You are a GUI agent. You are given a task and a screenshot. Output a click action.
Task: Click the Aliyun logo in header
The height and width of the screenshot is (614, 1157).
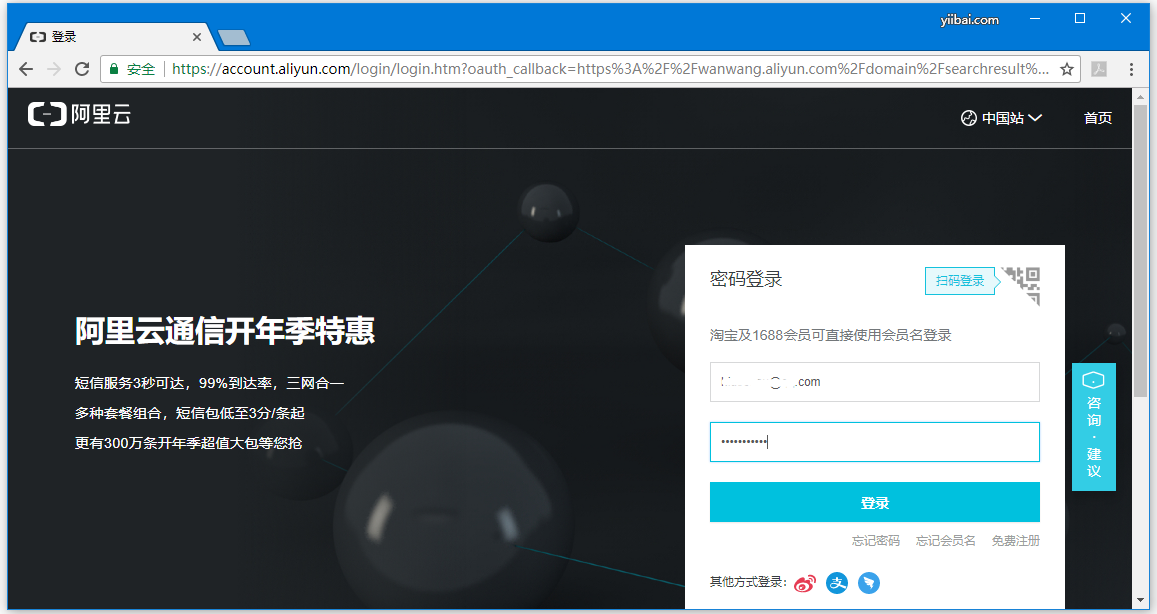click(80, 115)
